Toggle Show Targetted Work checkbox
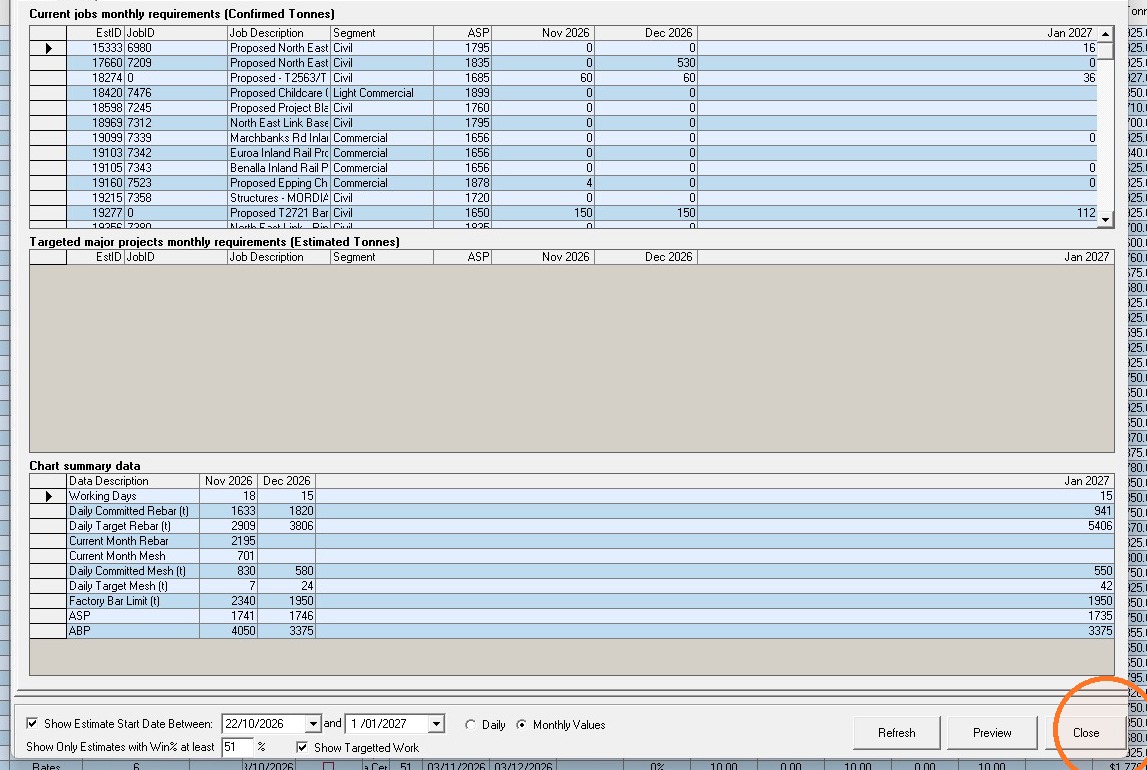The height and width of the screenshot is (770, 1147). [x=302, y=747]
